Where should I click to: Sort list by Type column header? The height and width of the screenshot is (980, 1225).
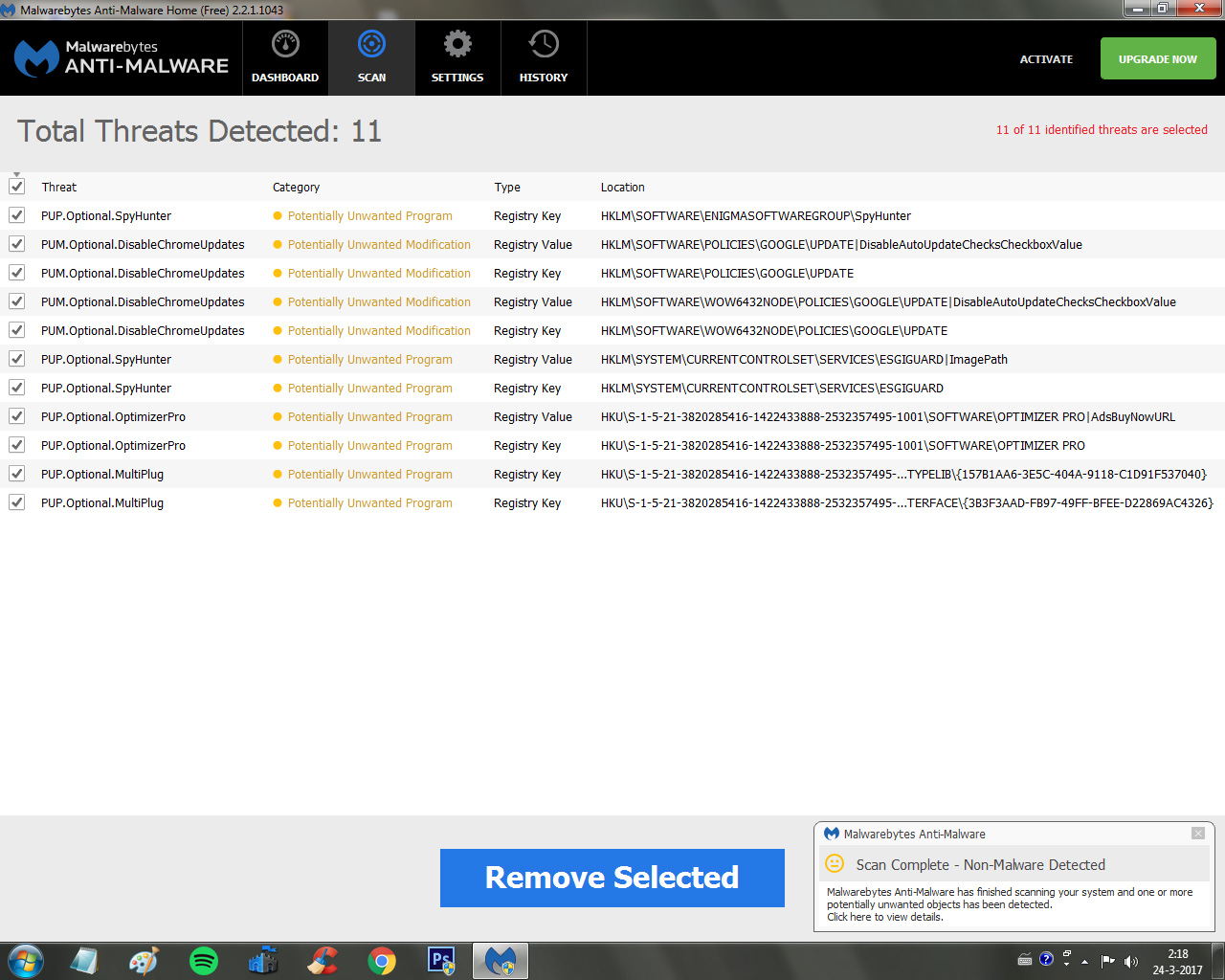coord(507,188)
